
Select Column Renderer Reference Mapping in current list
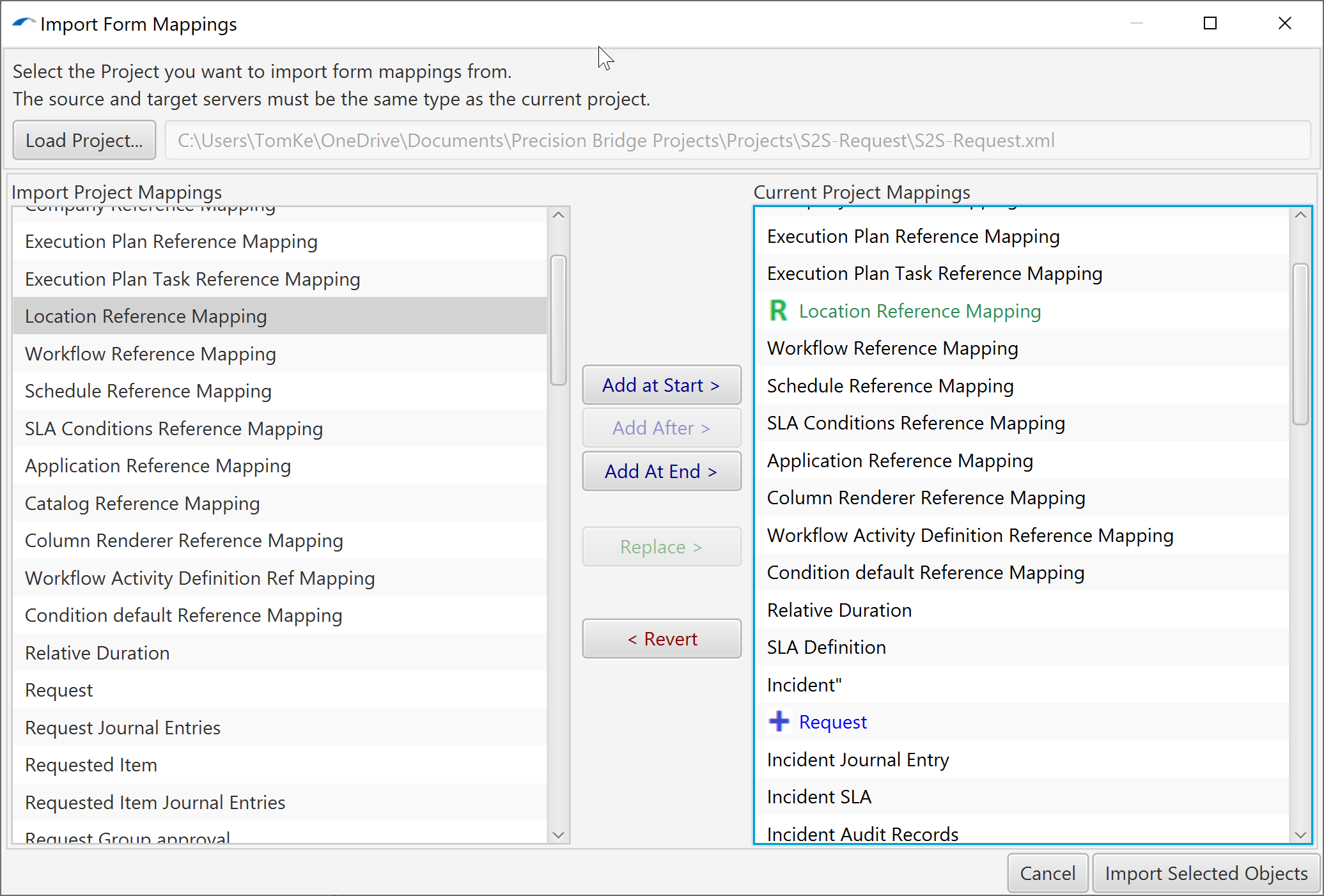[1022, 497]
